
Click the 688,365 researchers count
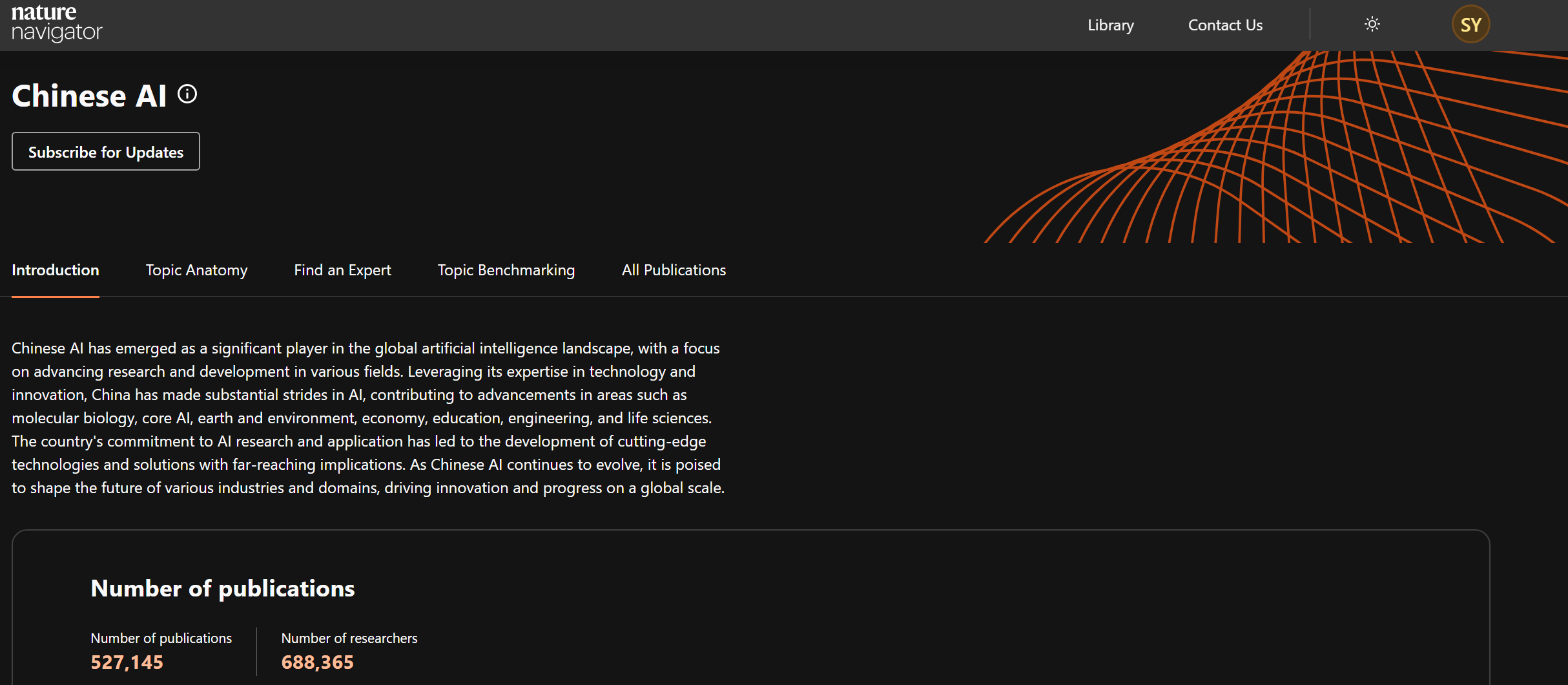pyautogui.click(x=317, y=662)
